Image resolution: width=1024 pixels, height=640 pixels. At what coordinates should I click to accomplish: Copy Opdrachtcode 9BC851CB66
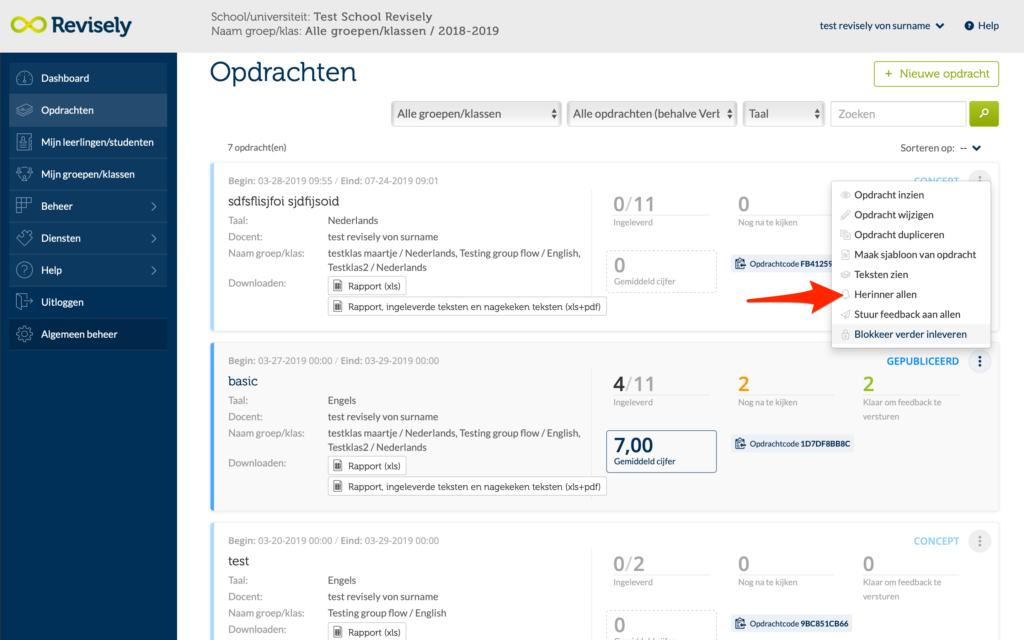tap(792, 624)
